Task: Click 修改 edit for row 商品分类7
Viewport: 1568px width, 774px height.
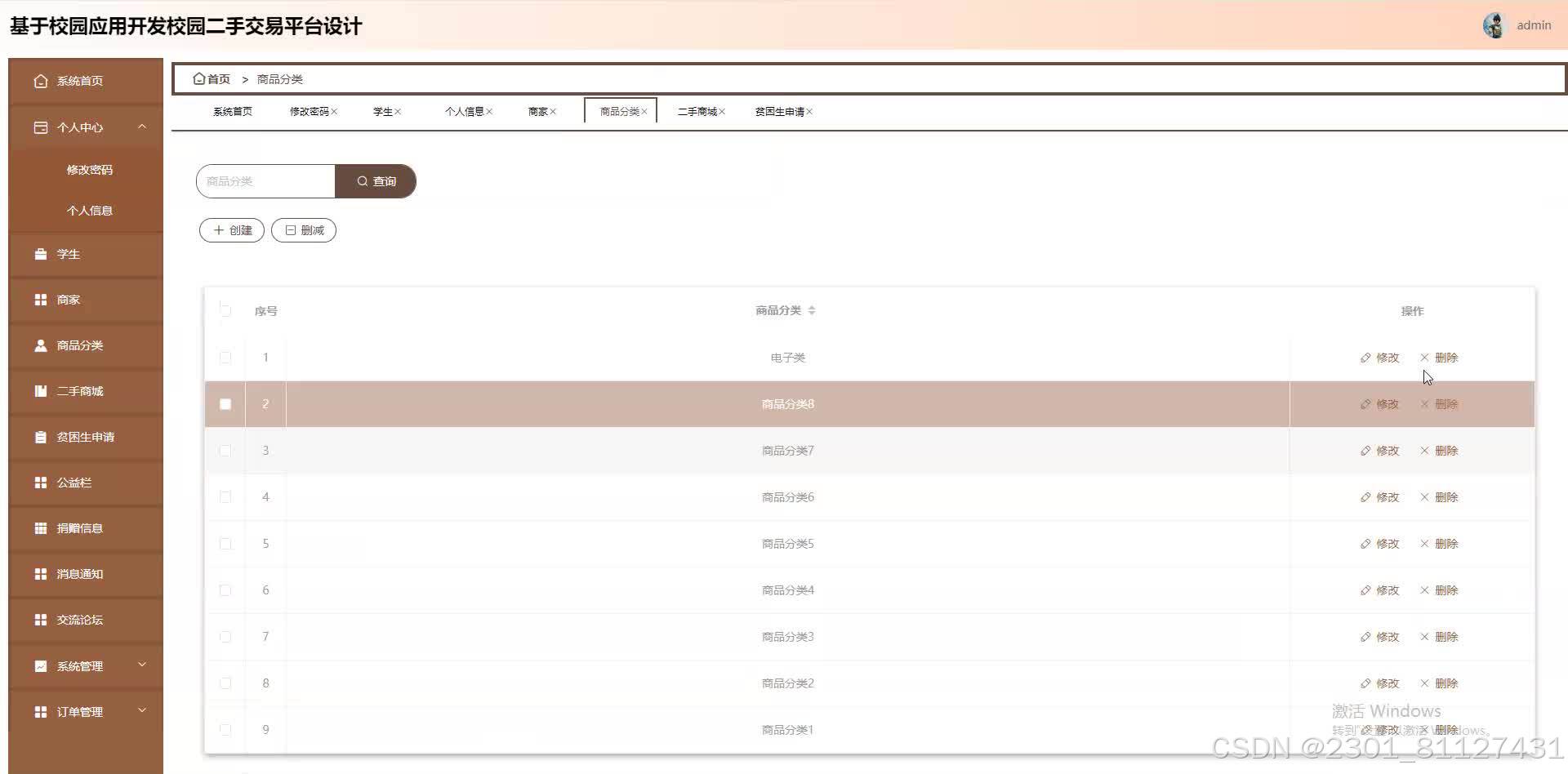Action: pos(1380,451)
